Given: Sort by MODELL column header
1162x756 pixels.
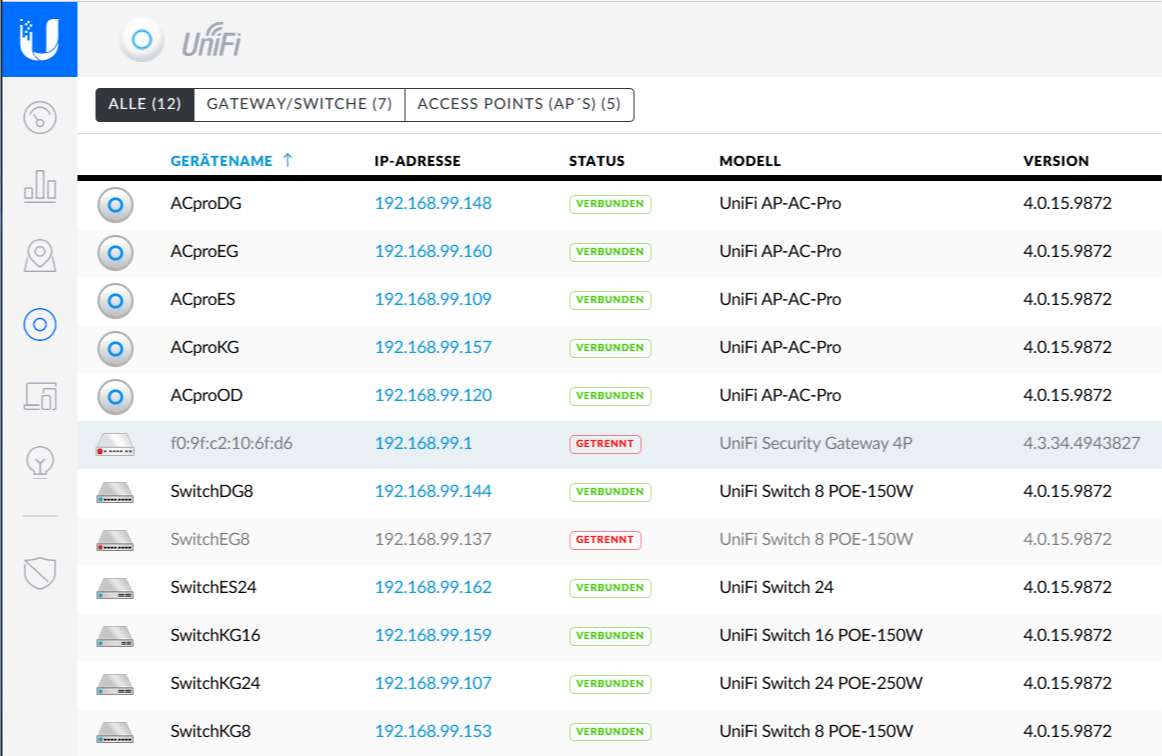Looking at the screenshot, I should pyautogui.click(x=750, y=161).
